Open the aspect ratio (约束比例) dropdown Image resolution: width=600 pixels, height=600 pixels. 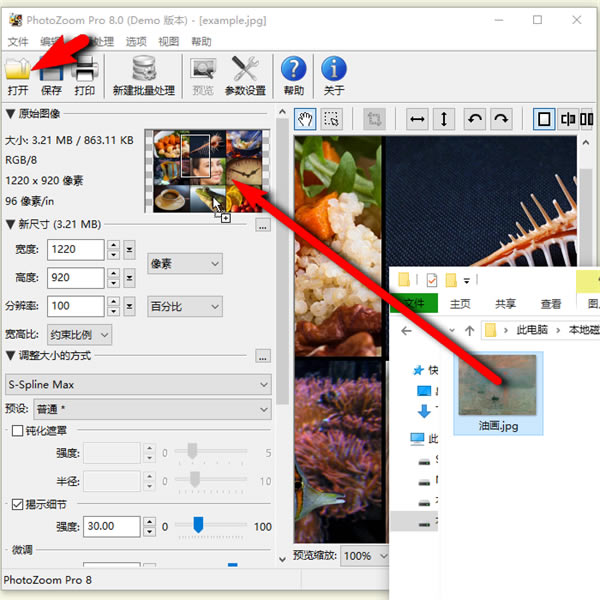(79, 335)
